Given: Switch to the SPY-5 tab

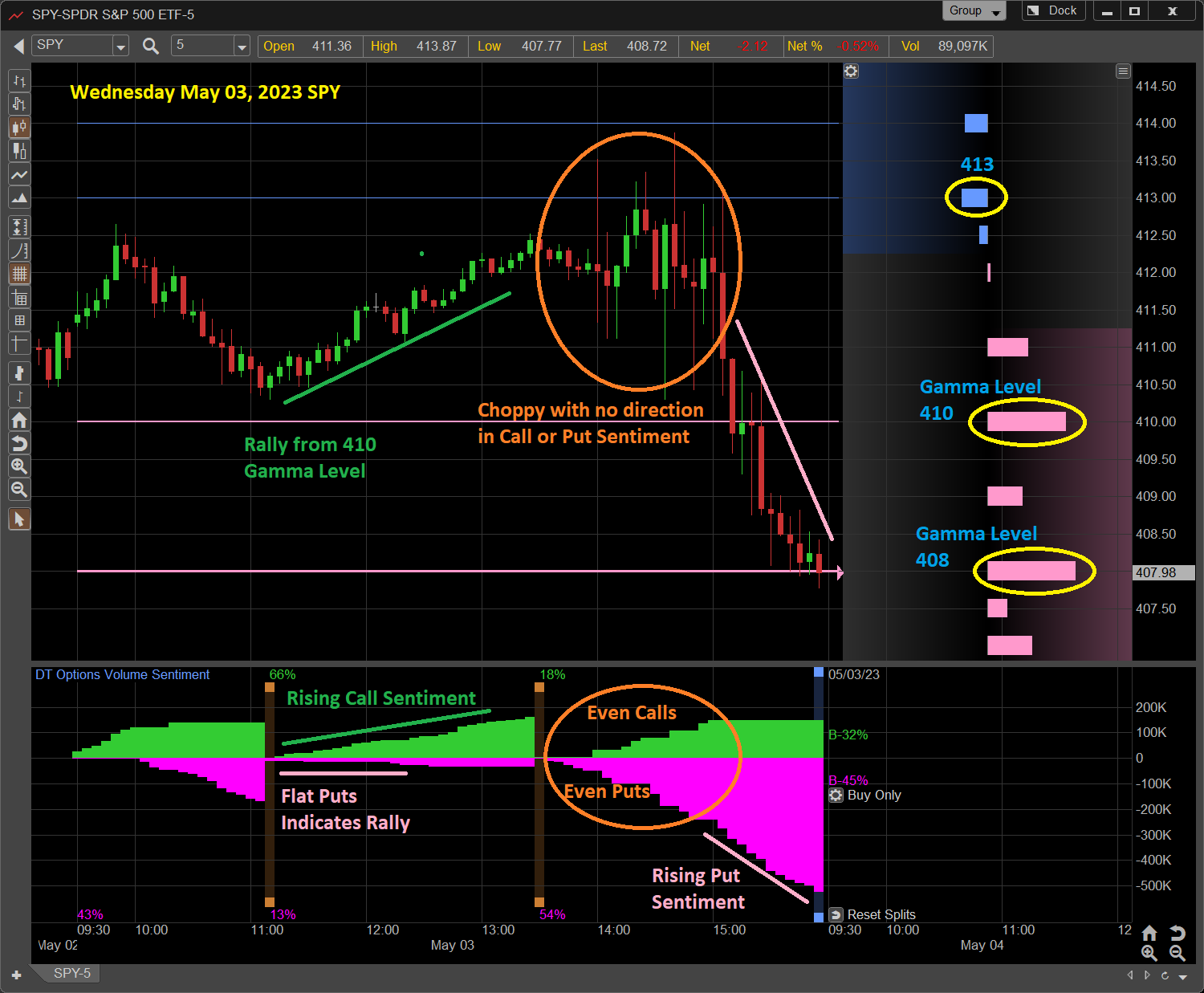Looking at the screenshot, I should [x=72, y=973].
